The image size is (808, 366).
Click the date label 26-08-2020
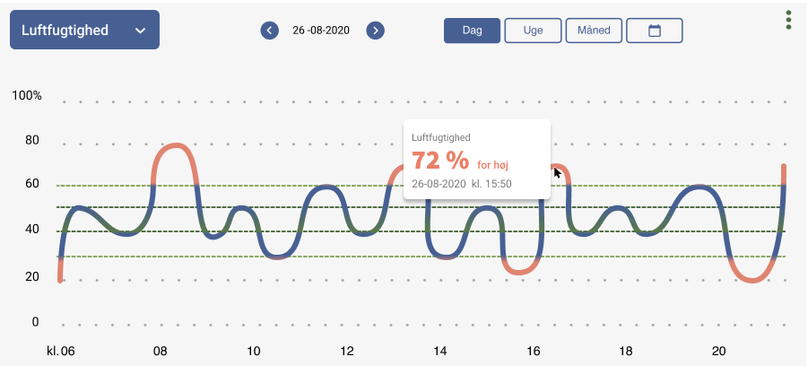coord(321,30)
